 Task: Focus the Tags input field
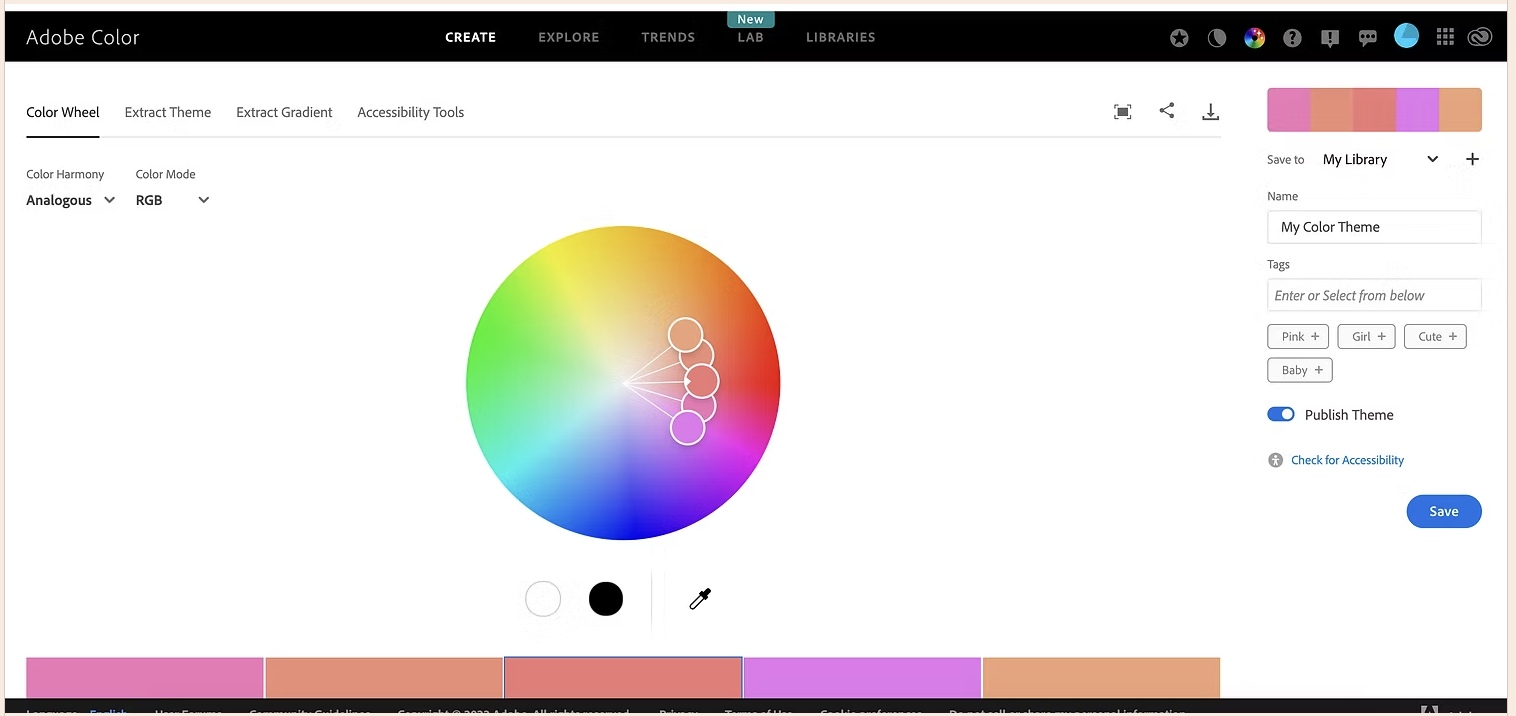coord(1374,295)
